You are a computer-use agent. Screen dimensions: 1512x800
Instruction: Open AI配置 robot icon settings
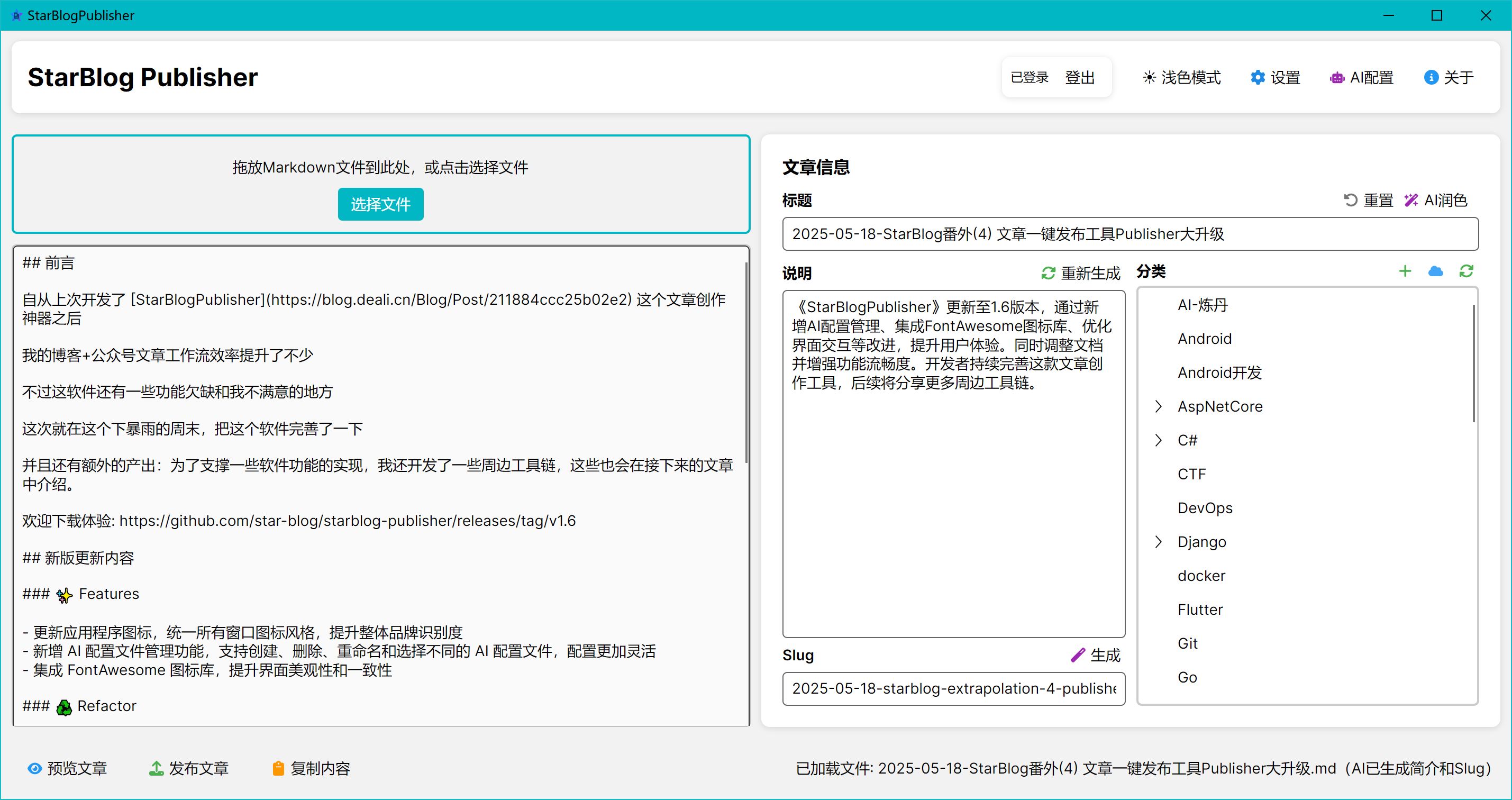tap(1361, 77)
